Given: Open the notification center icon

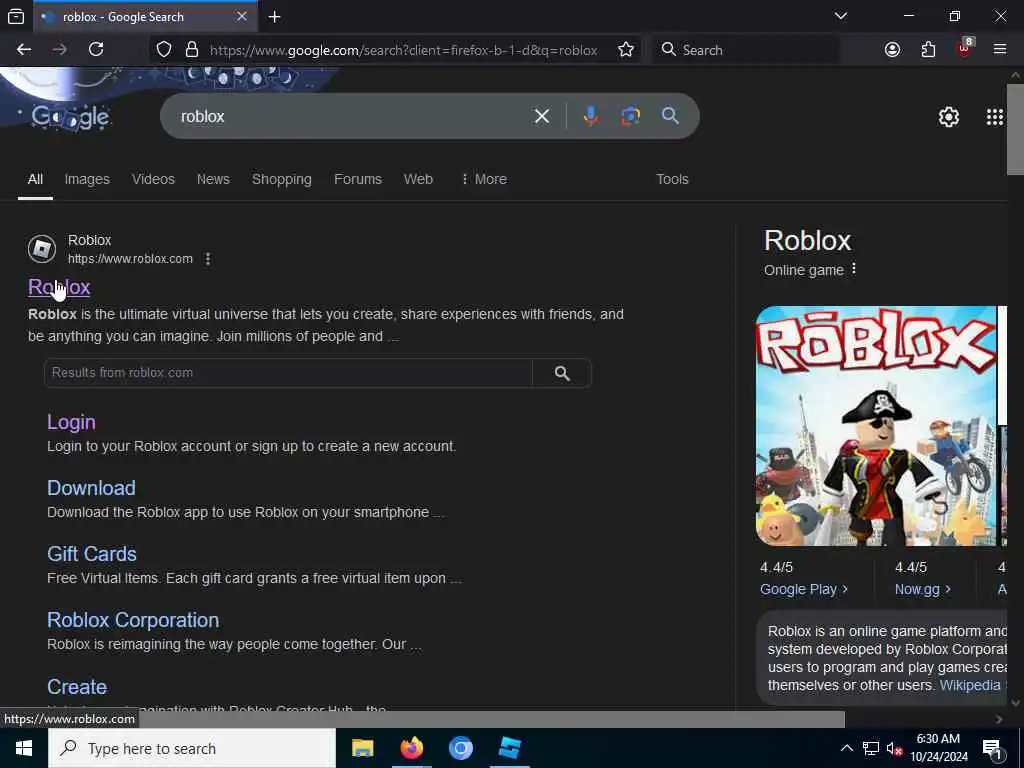Looking at the screenshot, I should (993, 748).
